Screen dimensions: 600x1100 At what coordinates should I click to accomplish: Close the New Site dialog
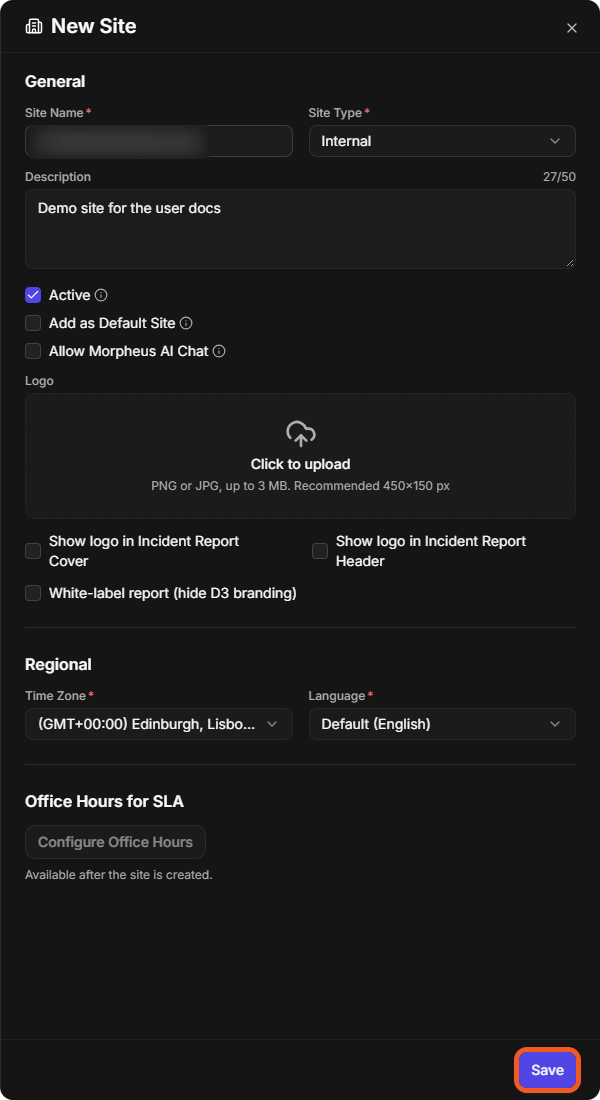pyautogui.click(x=572, y=28)
